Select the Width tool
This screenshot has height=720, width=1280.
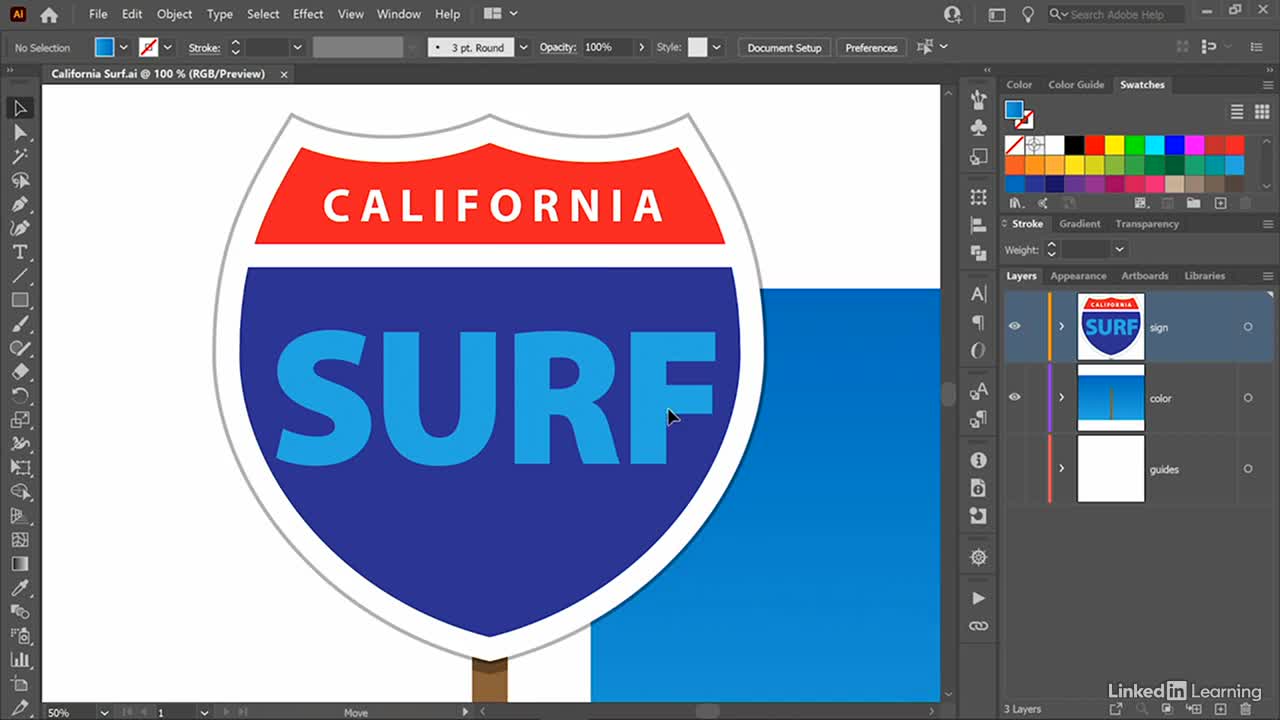[x=20, y=444]
